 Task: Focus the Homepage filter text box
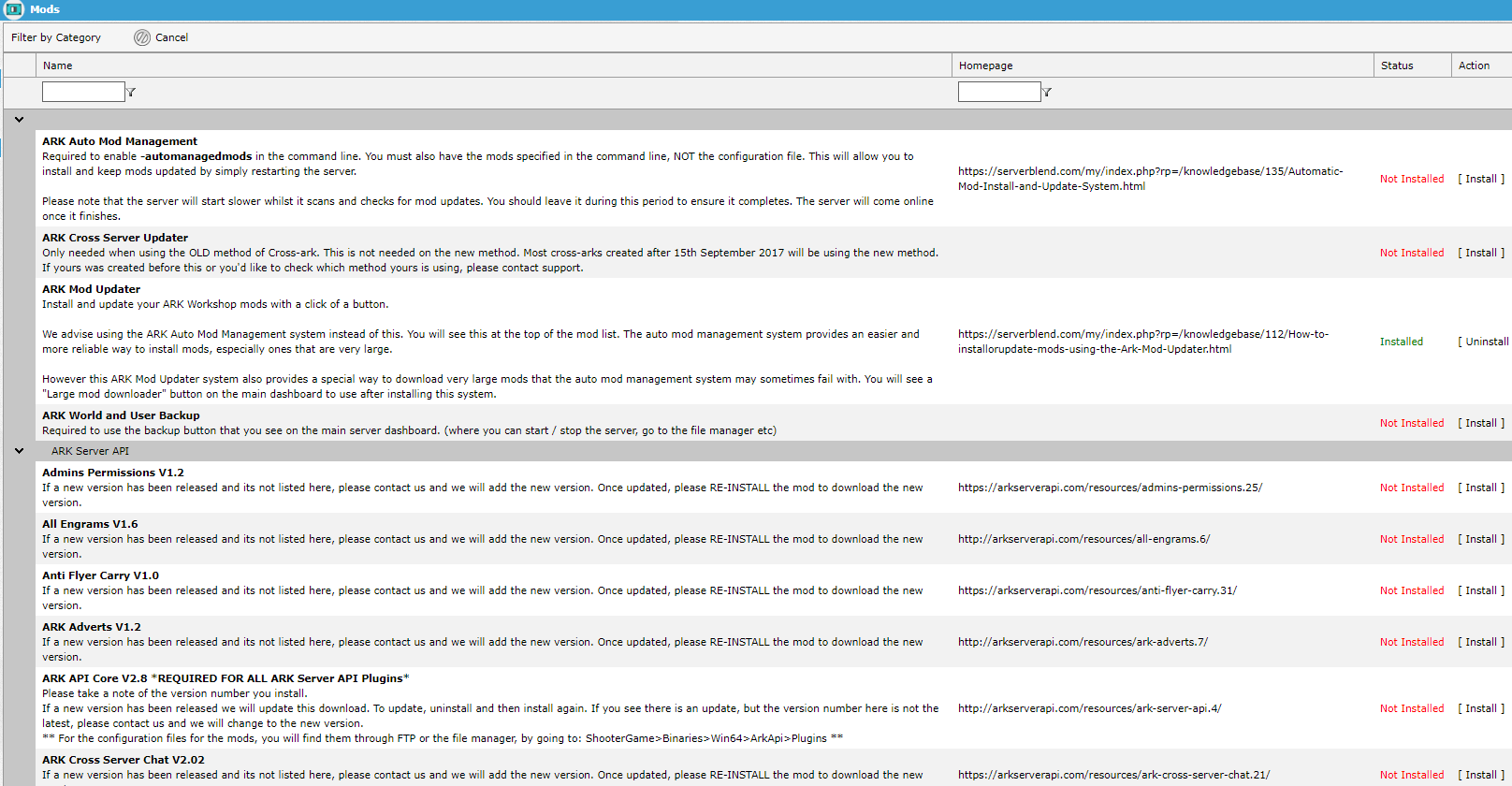click(x=998, y=92)
